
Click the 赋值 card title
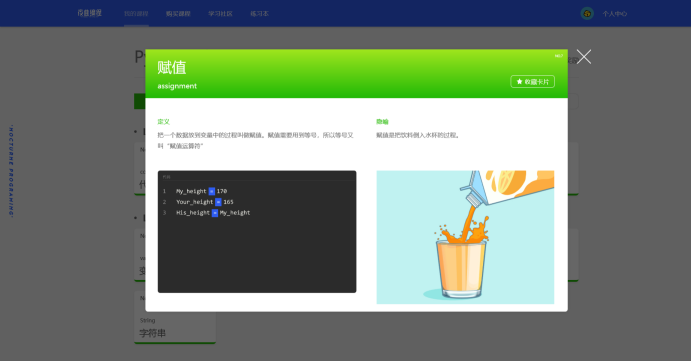[172, 68]
